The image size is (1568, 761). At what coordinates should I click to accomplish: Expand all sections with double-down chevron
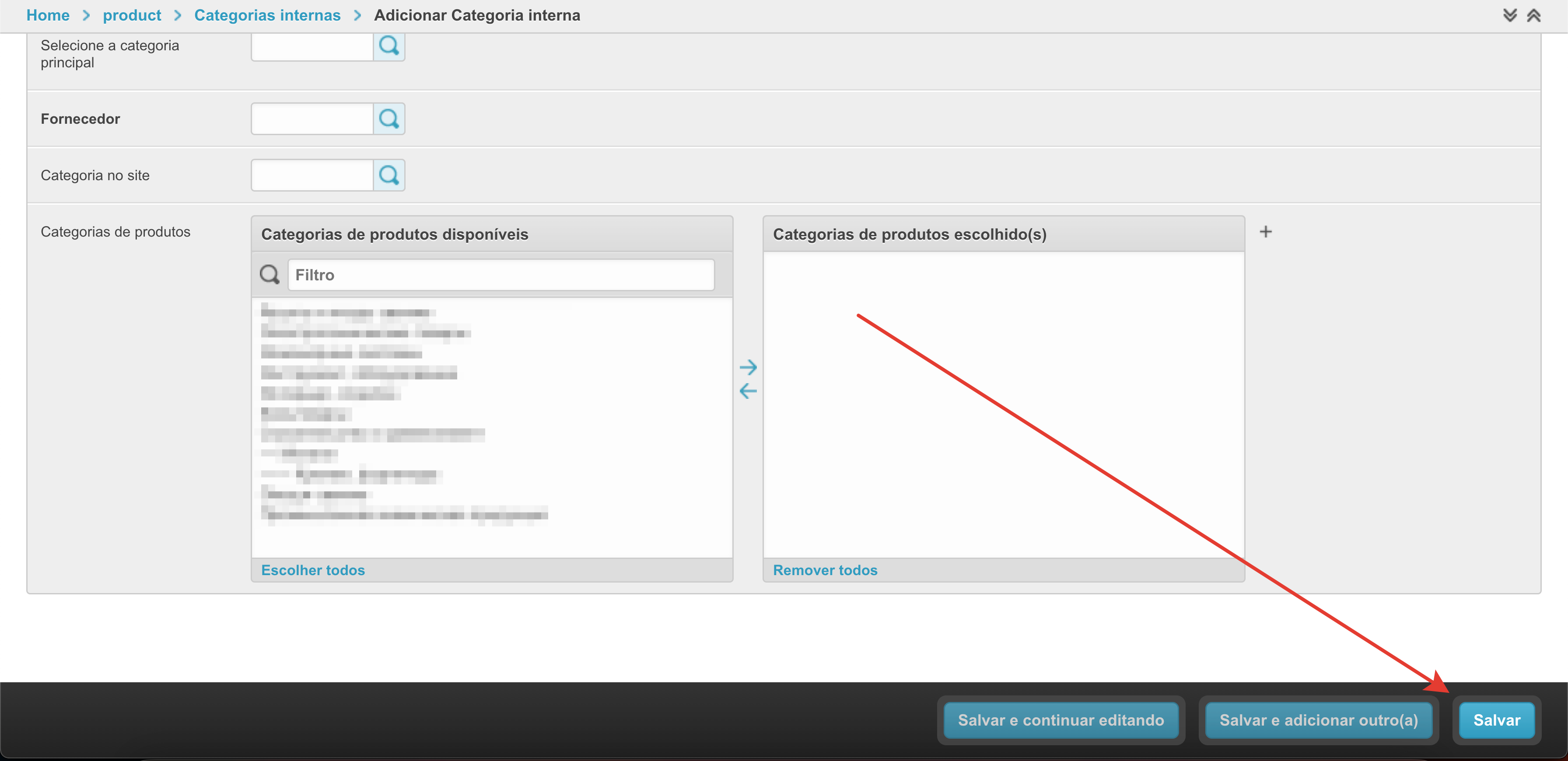click(x=1509, y=15)
